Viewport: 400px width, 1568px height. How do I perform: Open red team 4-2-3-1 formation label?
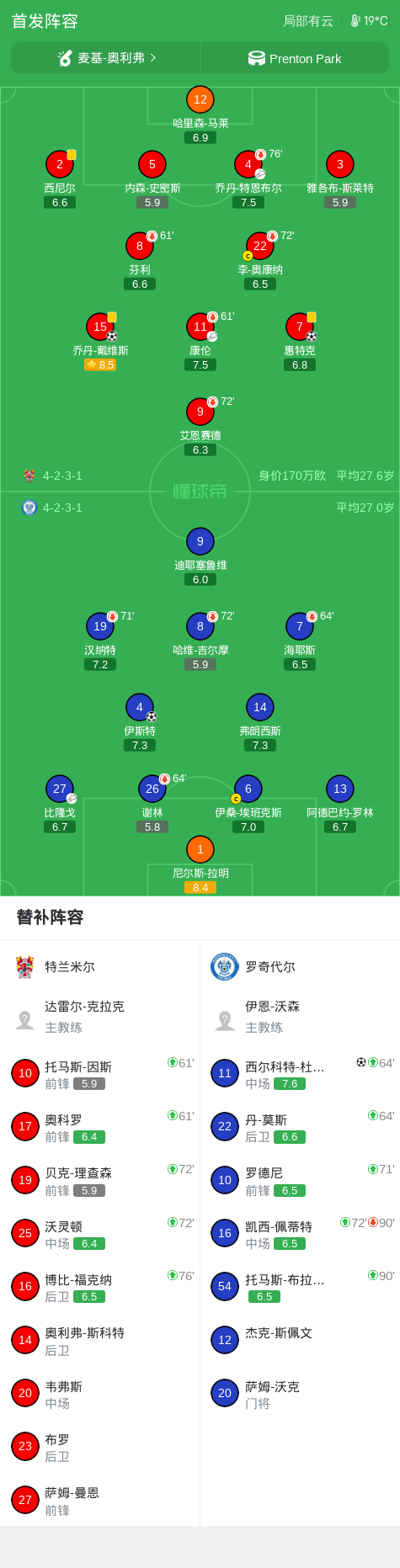62,476
